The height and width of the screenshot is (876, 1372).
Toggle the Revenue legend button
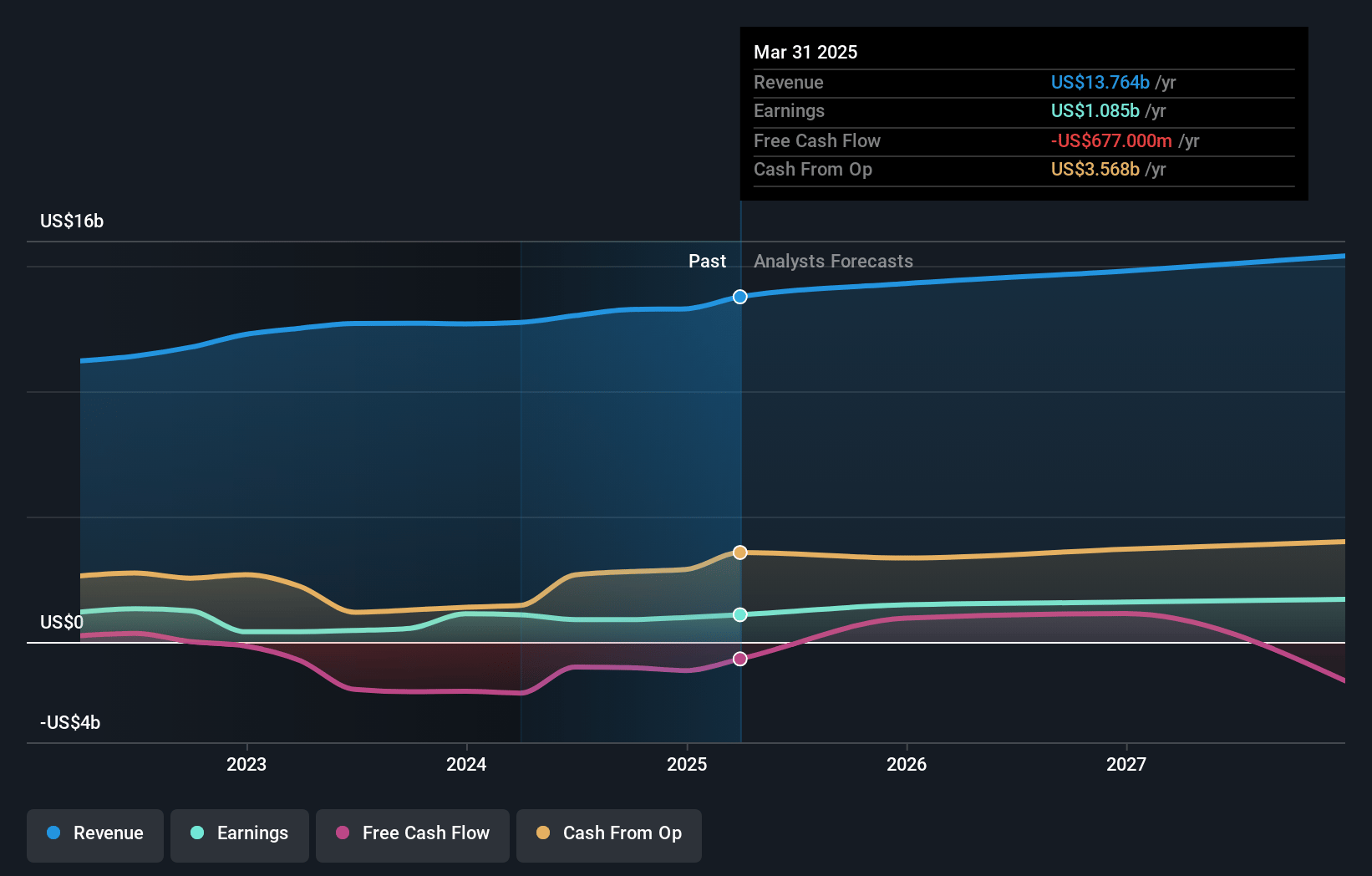click(95, 835)
